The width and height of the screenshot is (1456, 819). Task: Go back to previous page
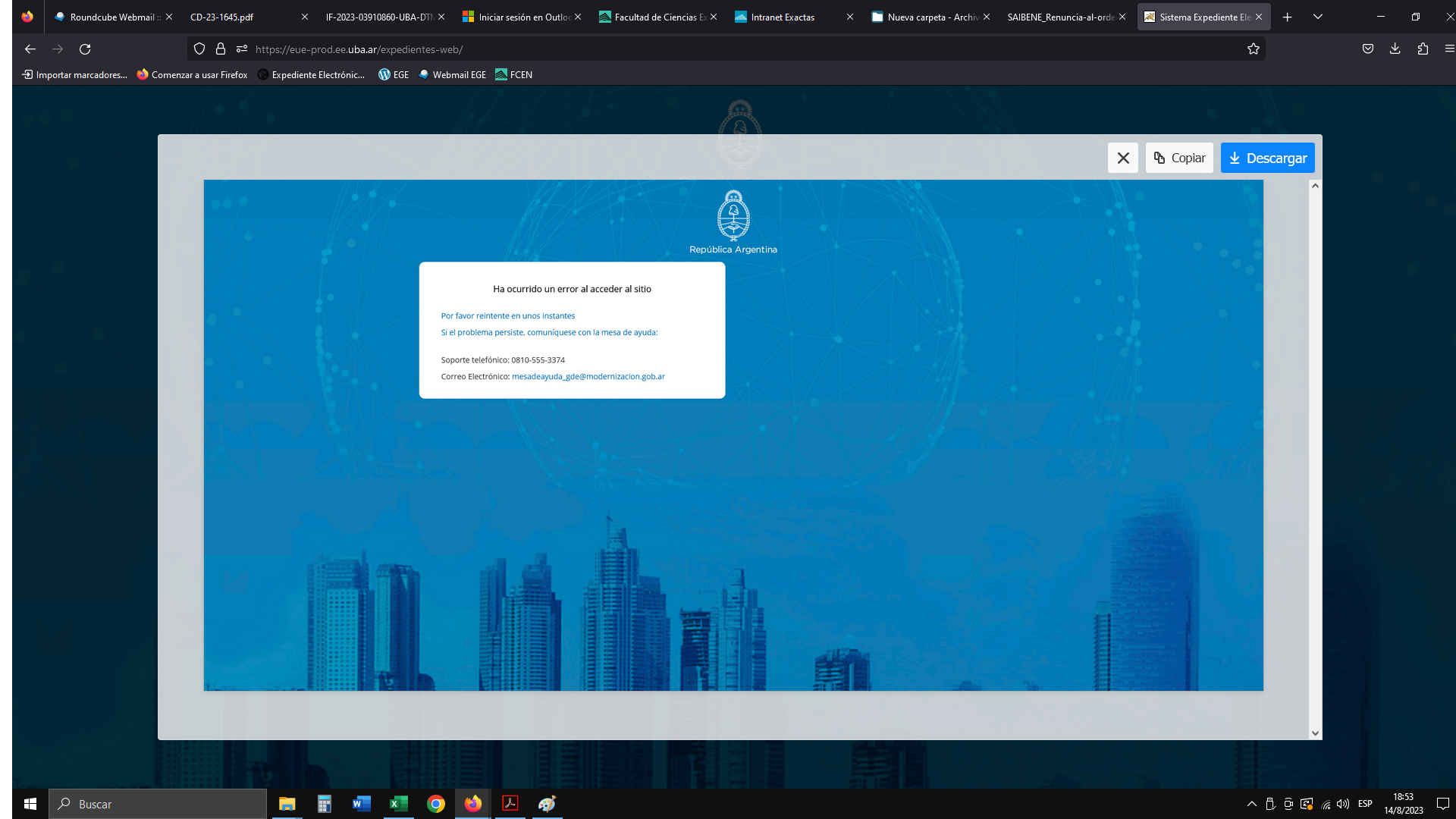pyautogui.click(x=30, y=49)
